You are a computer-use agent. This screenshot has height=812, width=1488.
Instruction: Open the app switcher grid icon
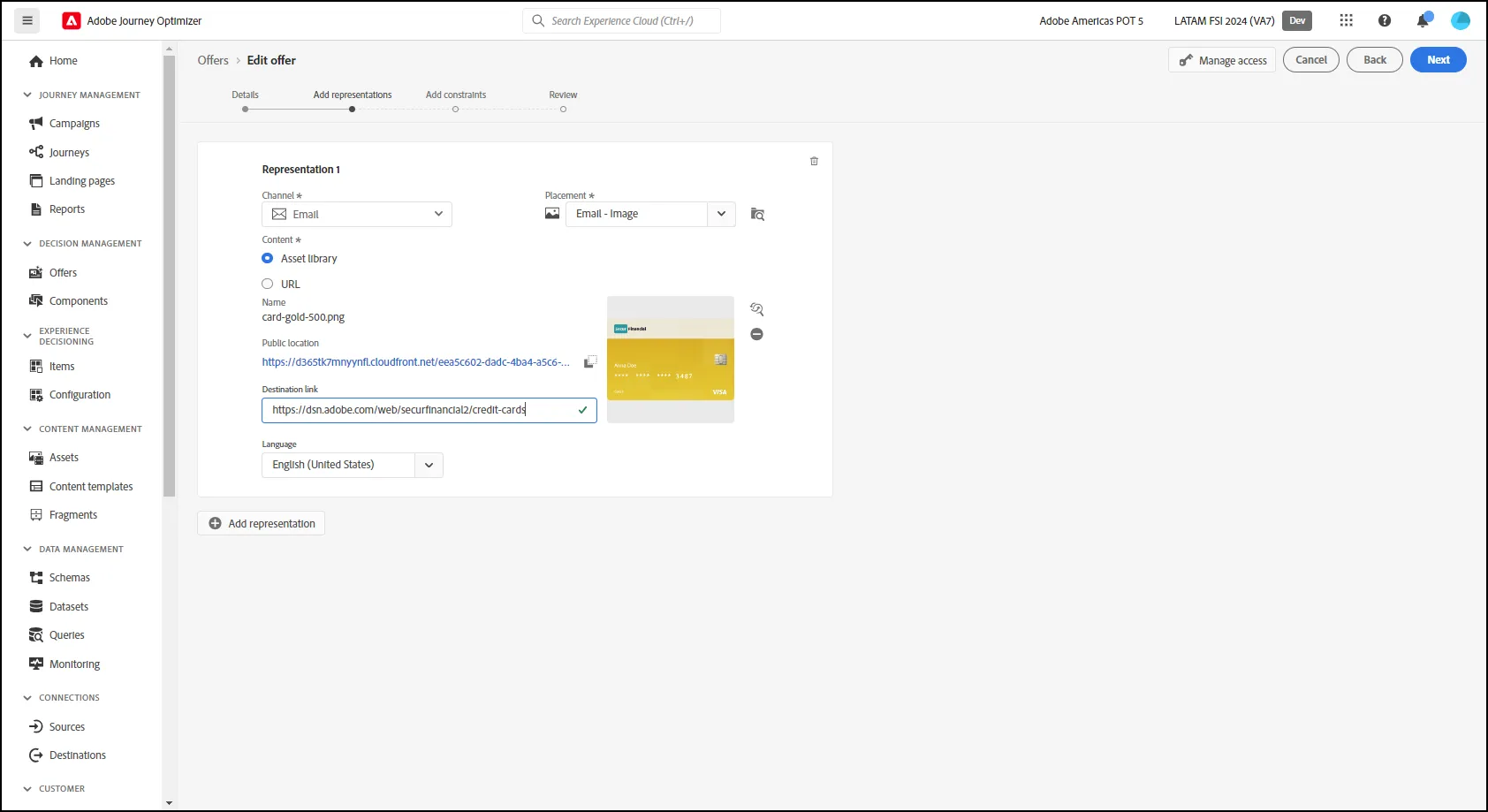coord(1346,20)
